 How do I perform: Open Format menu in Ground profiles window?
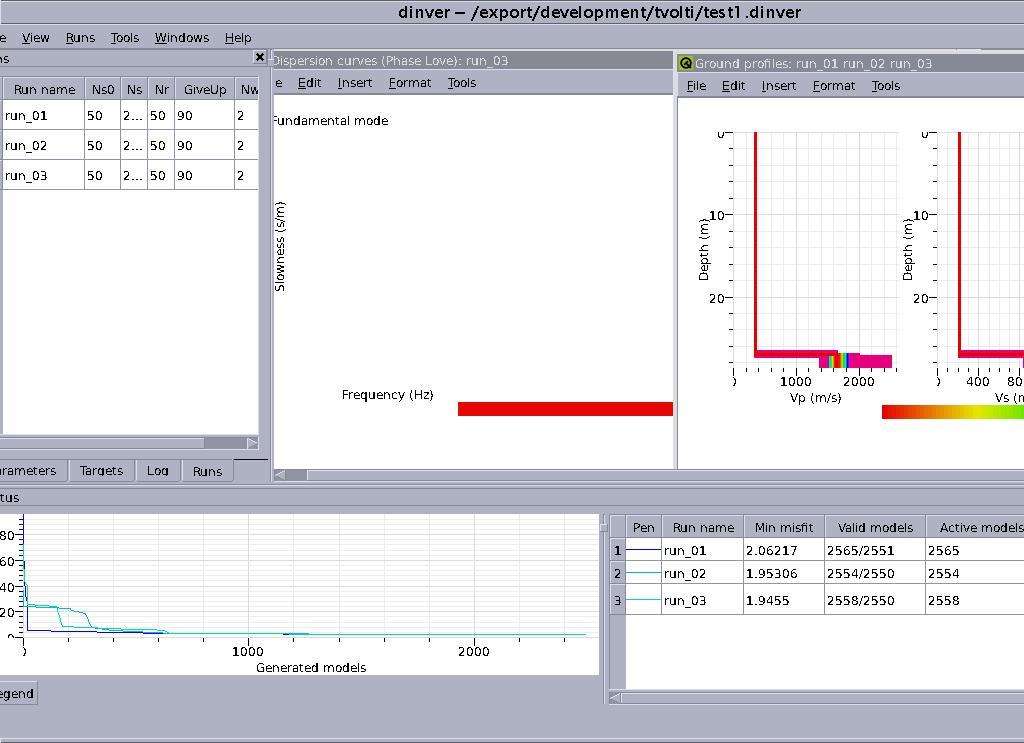833,86
